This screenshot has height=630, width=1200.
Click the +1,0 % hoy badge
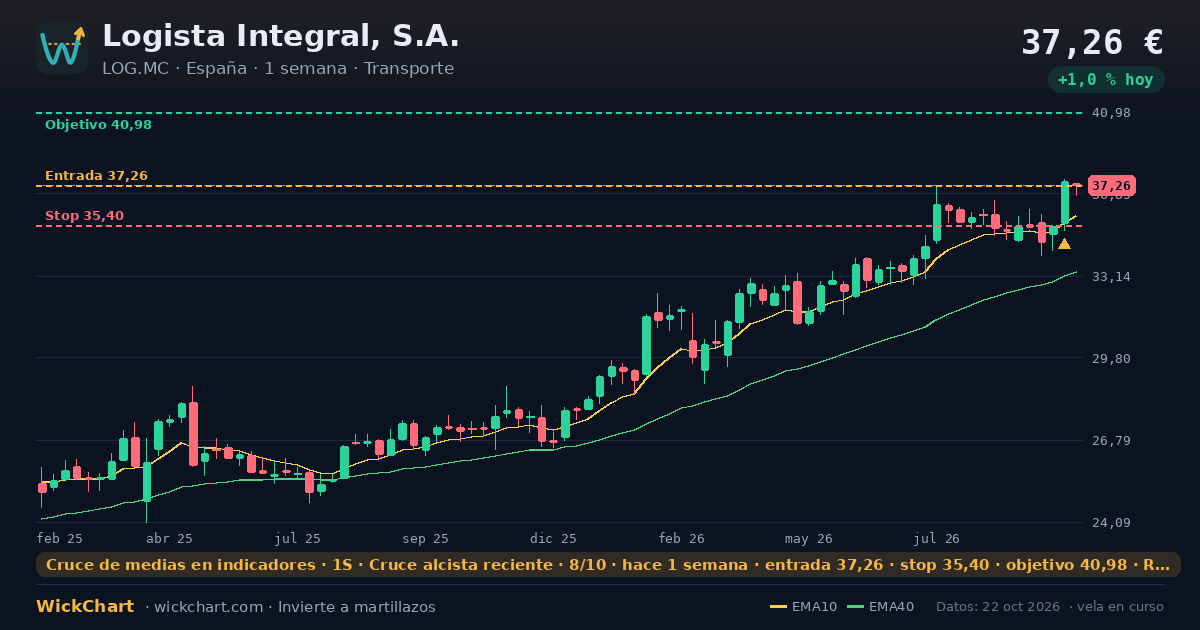click(x=1105, y=80)
